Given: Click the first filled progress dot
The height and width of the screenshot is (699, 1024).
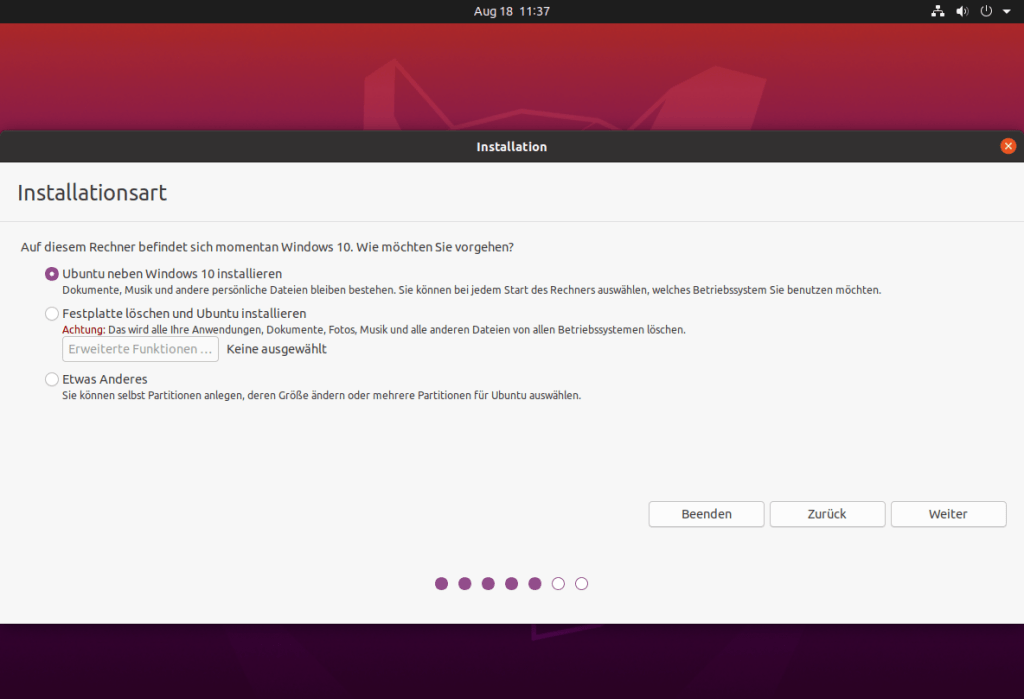Looking at the screenshot, I should point(441,584).
